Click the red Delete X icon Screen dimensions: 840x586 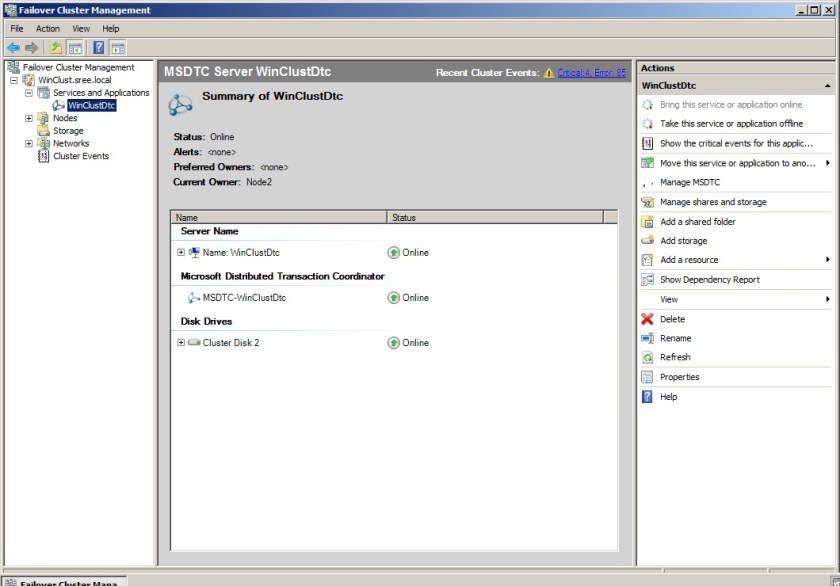pyautogui.click(x=647, y=319)
